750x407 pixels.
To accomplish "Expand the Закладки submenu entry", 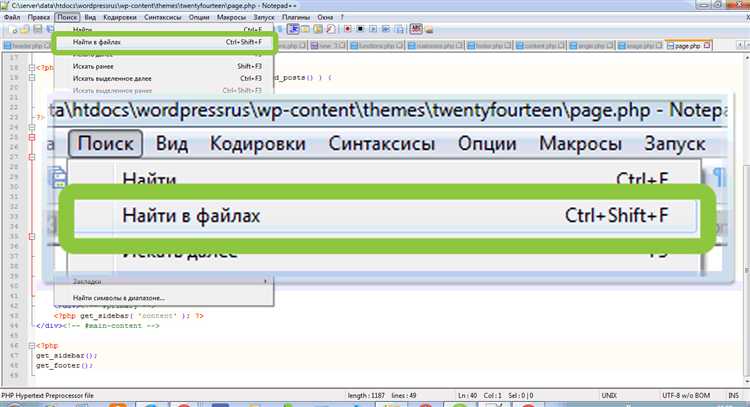I will click(x=164, y=282).
